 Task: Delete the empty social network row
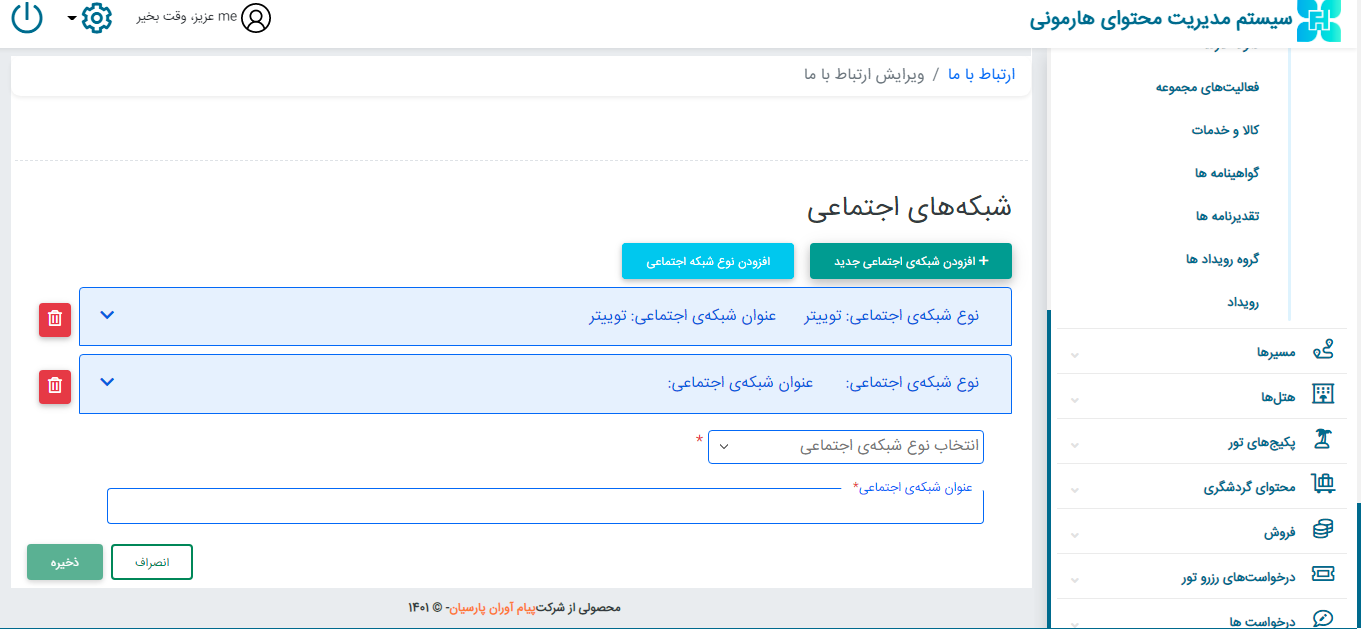[x=55, y=385]
